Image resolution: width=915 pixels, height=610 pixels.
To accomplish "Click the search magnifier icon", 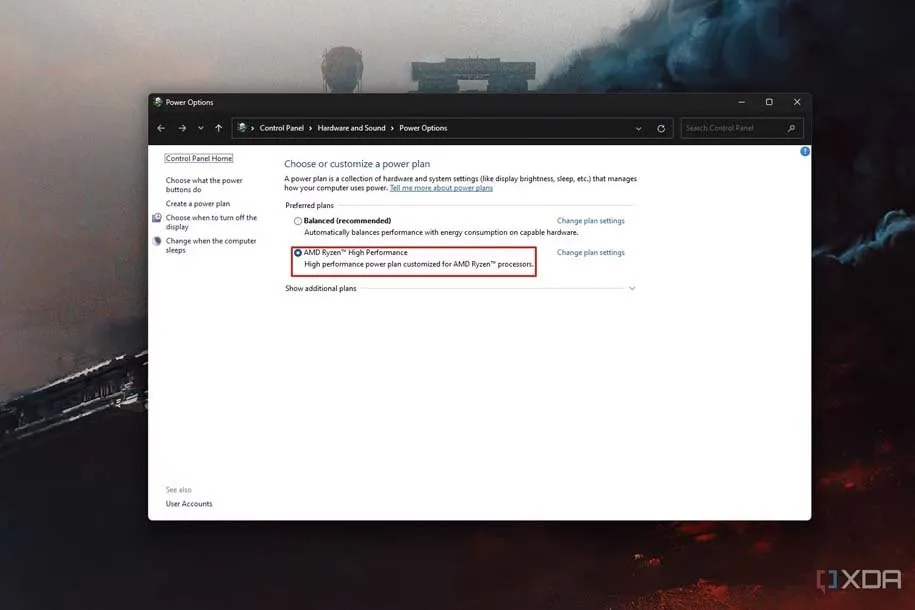I will (x=792, y=128).
